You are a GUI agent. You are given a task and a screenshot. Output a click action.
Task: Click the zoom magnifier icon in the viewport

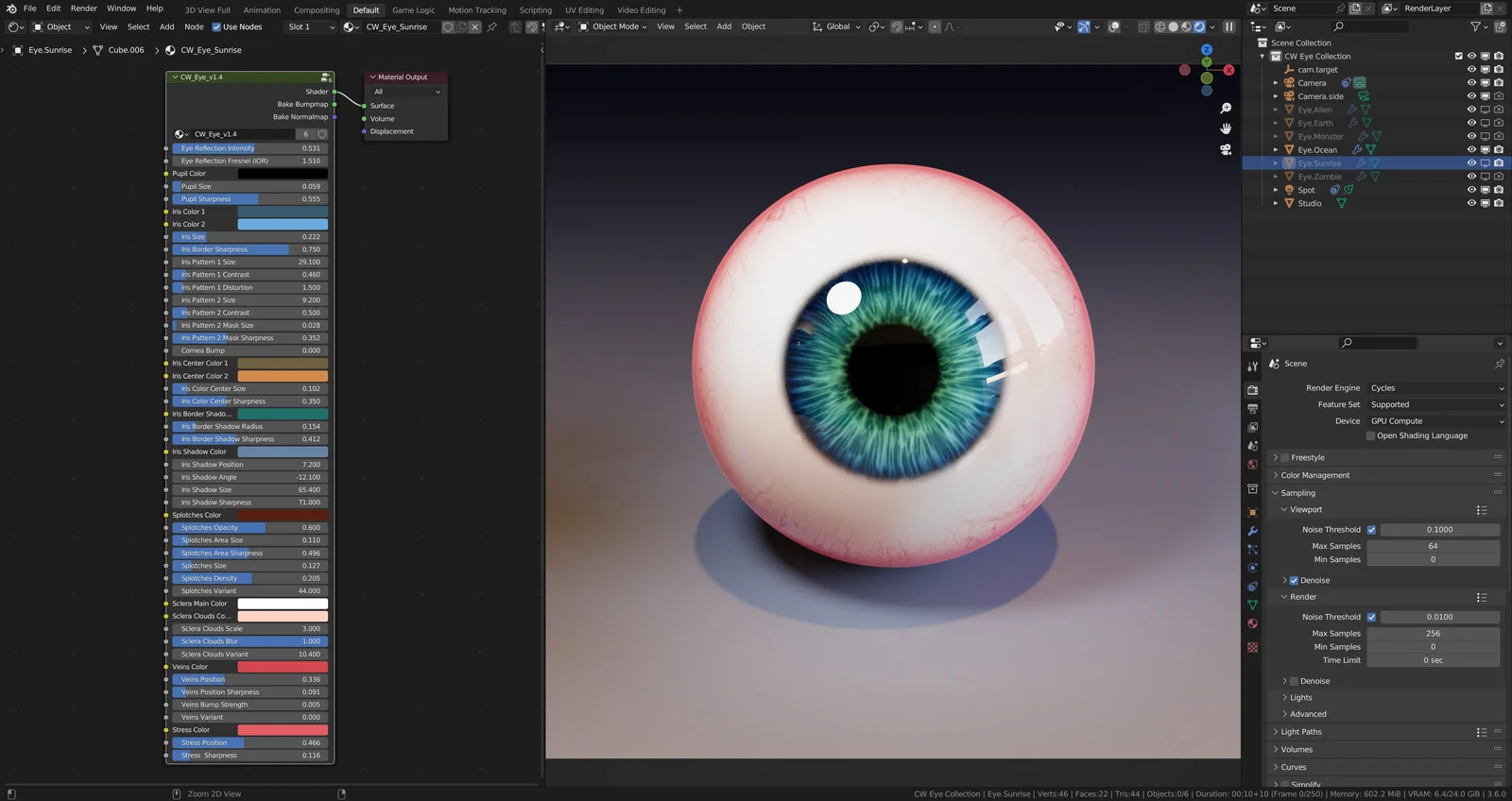[1226, 109]
